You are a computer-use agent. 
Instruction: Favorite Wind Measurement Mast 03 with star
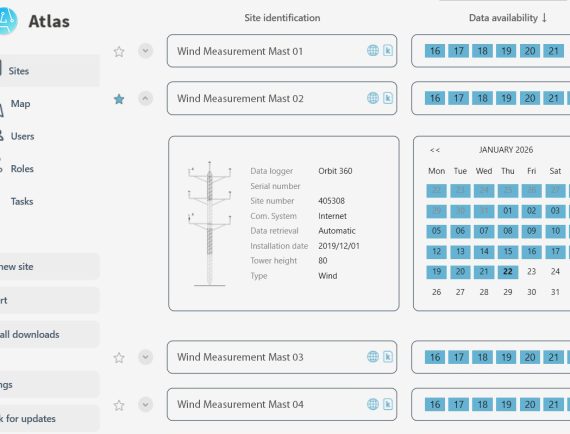pos(119,358)
